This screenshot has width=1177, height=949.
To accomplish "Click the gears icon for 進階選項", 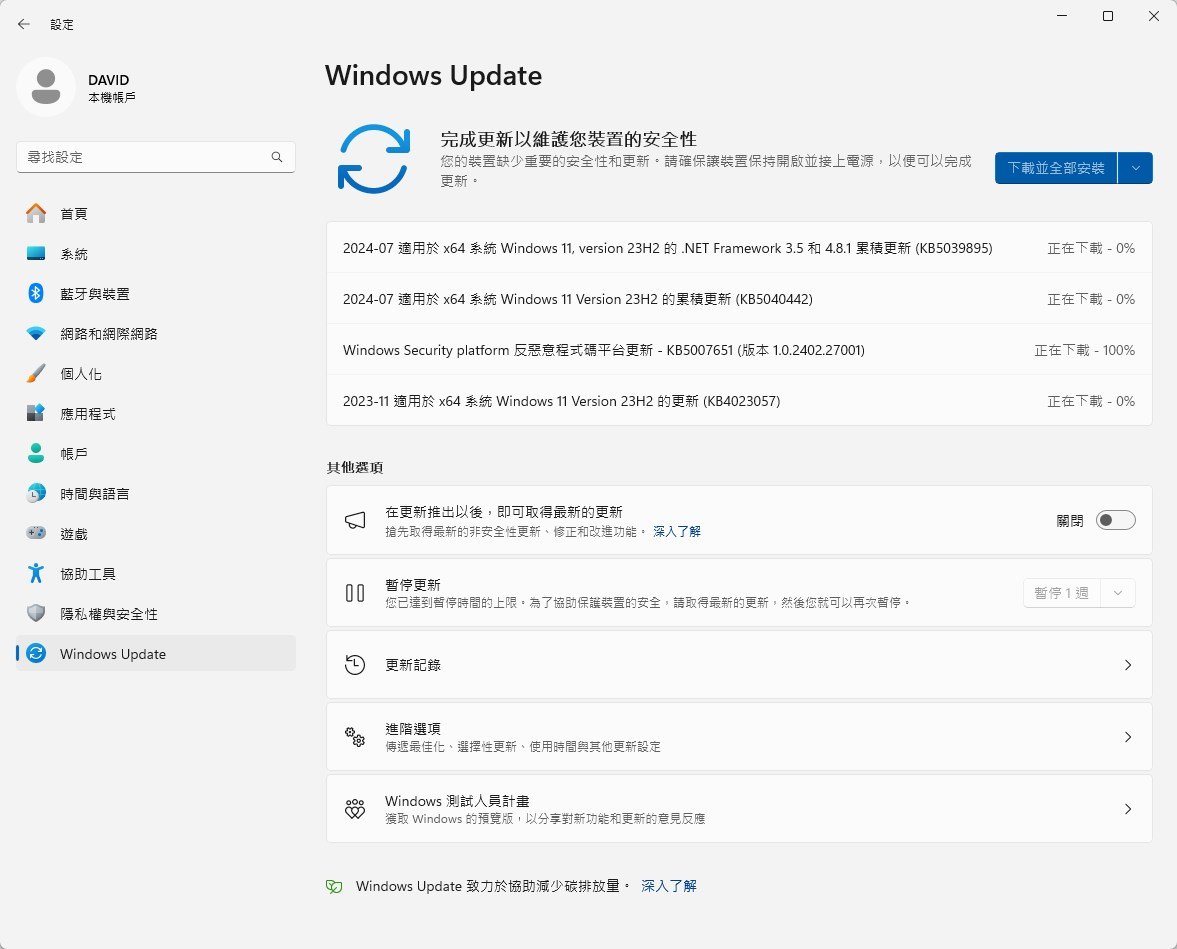I will tap(355, 737).
